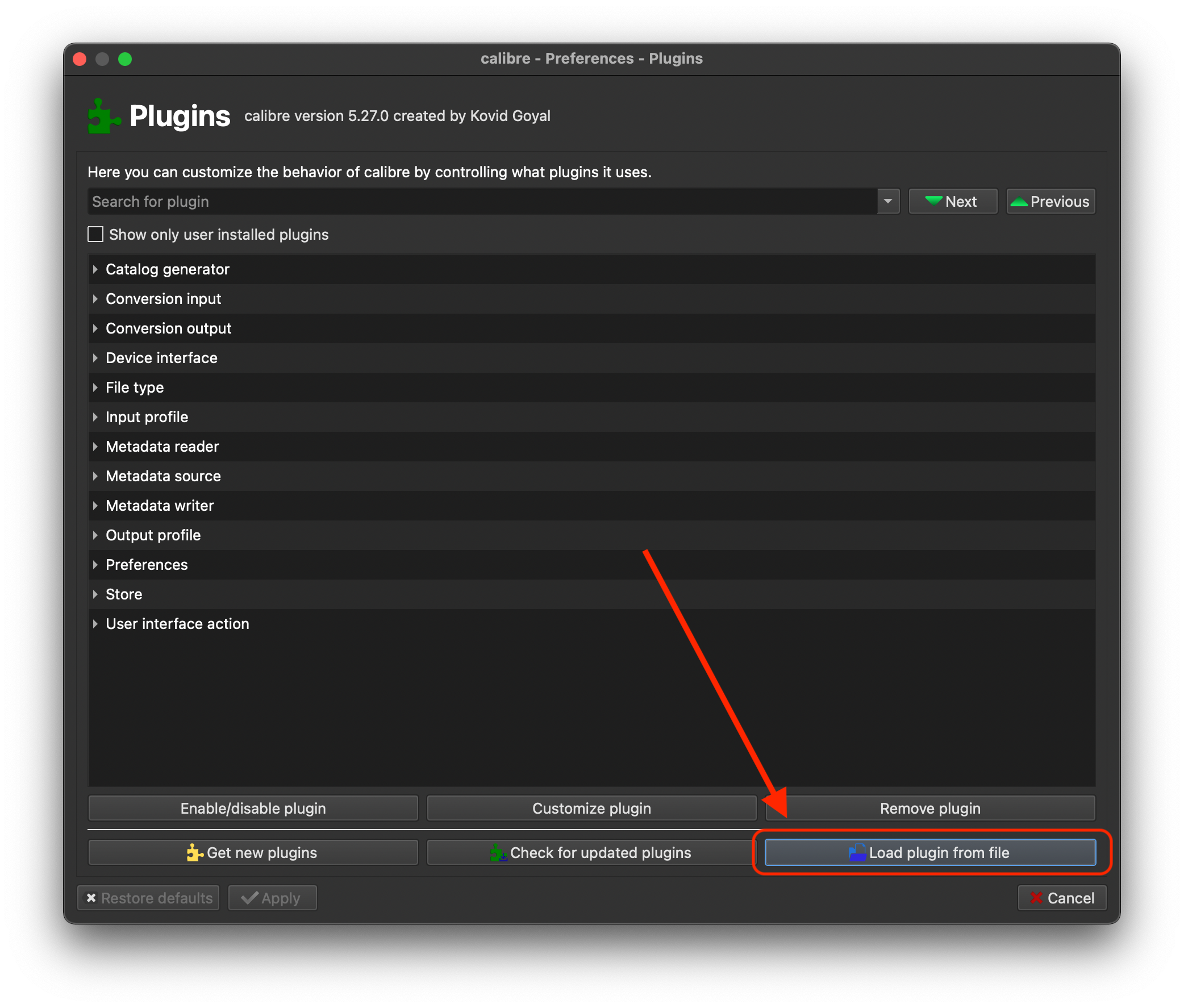The width and height of the screenshot is (1184, 1008).
Task: Expand the Input profile category
Action: pos(95,417)
